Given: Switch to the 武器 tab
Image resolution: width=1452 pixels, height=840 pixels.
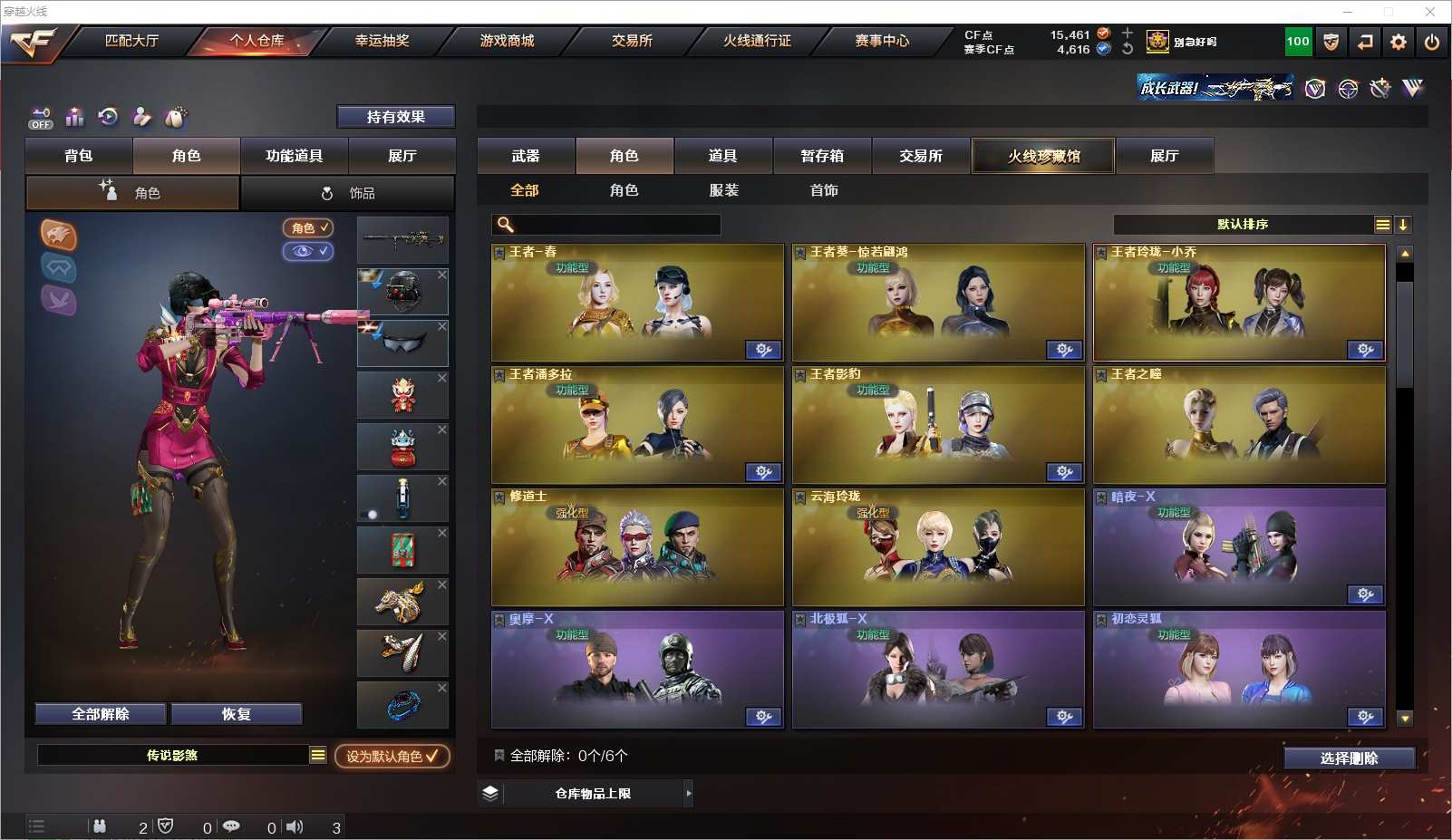Looking at the screenshot, I should click(526, 156).
